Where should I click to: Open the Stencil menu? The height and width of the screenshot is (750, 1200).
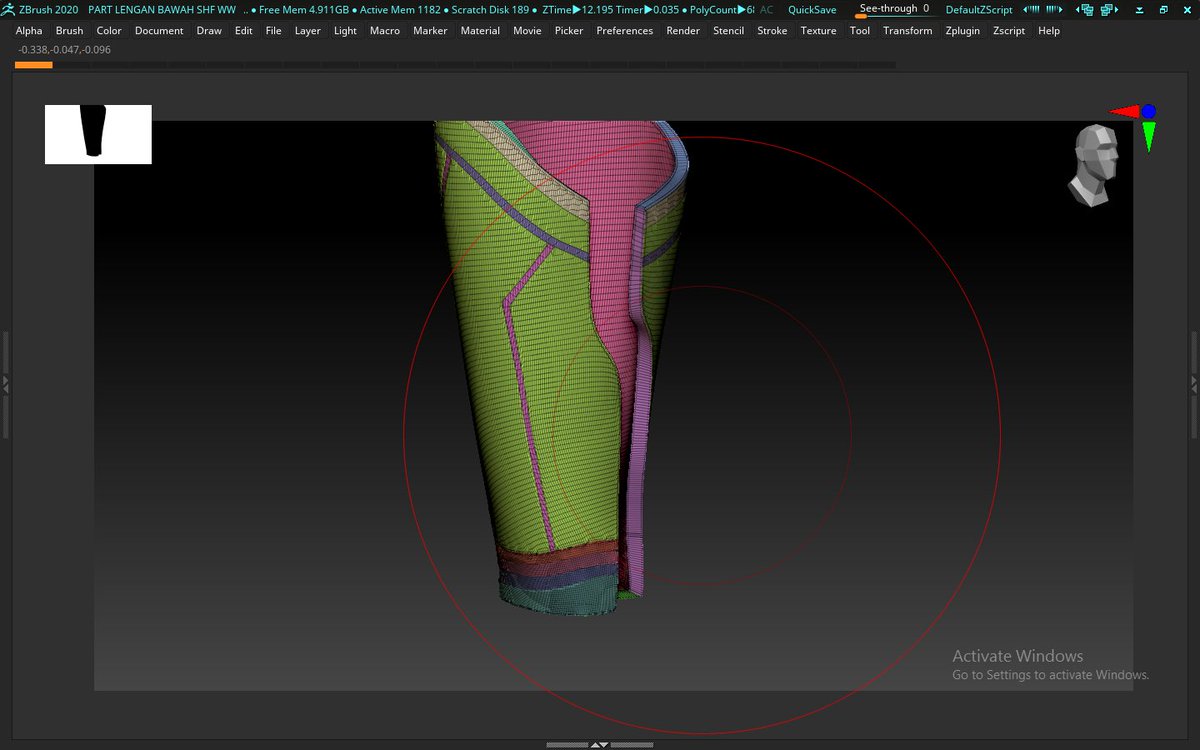[728, 31]
